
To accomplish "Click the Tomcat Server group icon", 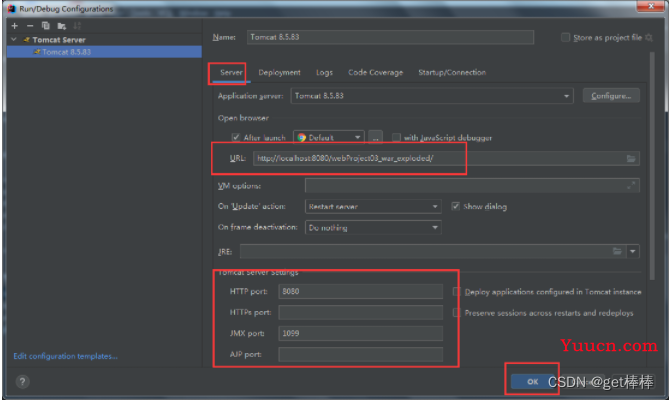I will pyautogui.click(x=27, y=40).
